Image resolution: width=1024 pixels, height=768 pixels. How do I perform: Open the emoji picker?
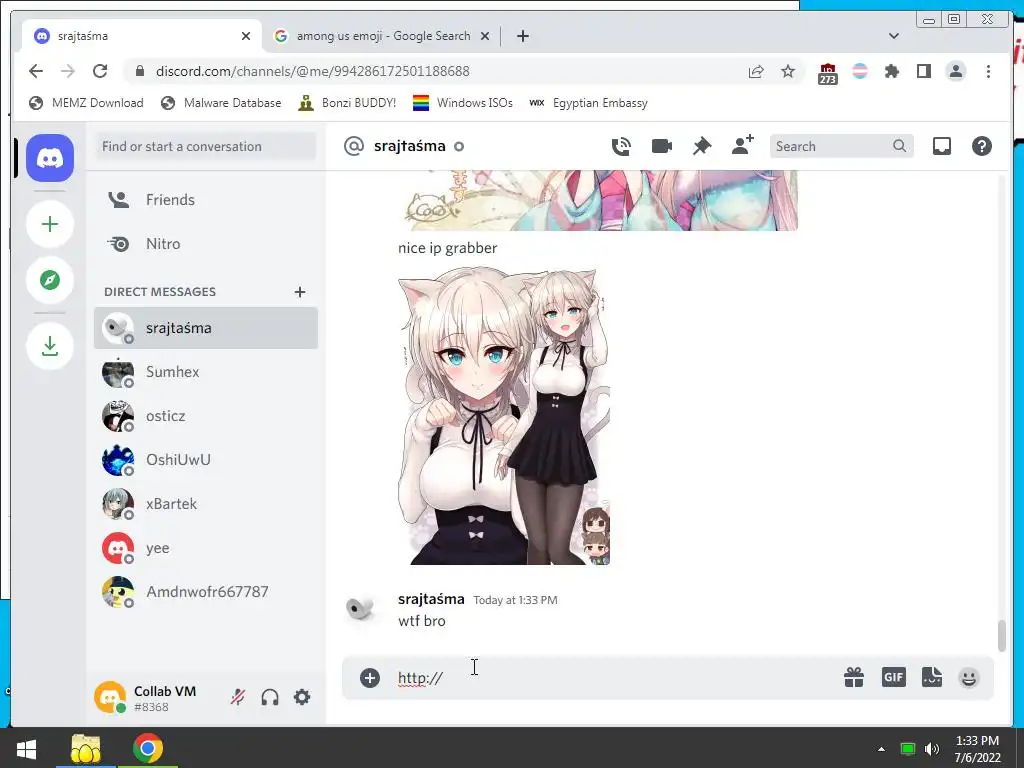point(968,678)
